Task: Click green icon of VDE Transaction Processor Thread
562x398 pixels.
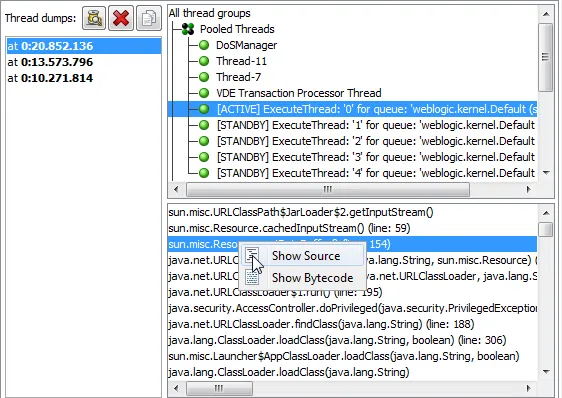Action: [204, 93]
